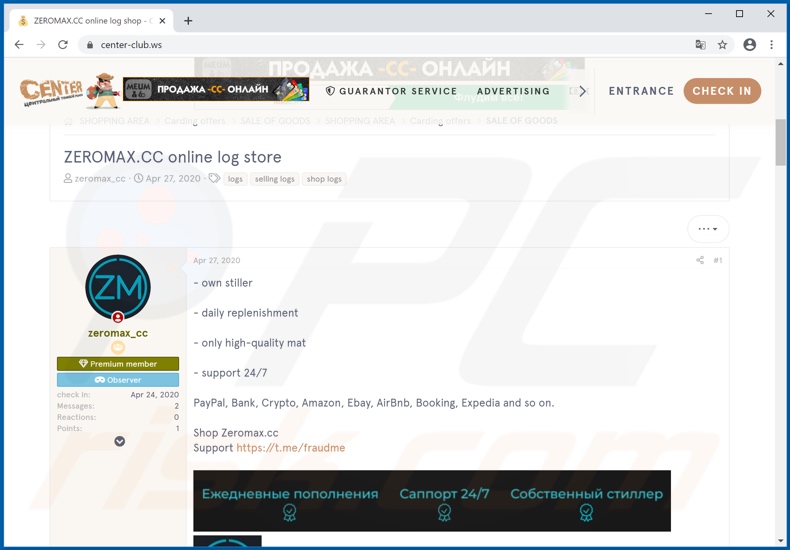Screen dimensions: 790x550
Task: Open the thread options ellipsis dropdown
Action: tap(708, 229)
